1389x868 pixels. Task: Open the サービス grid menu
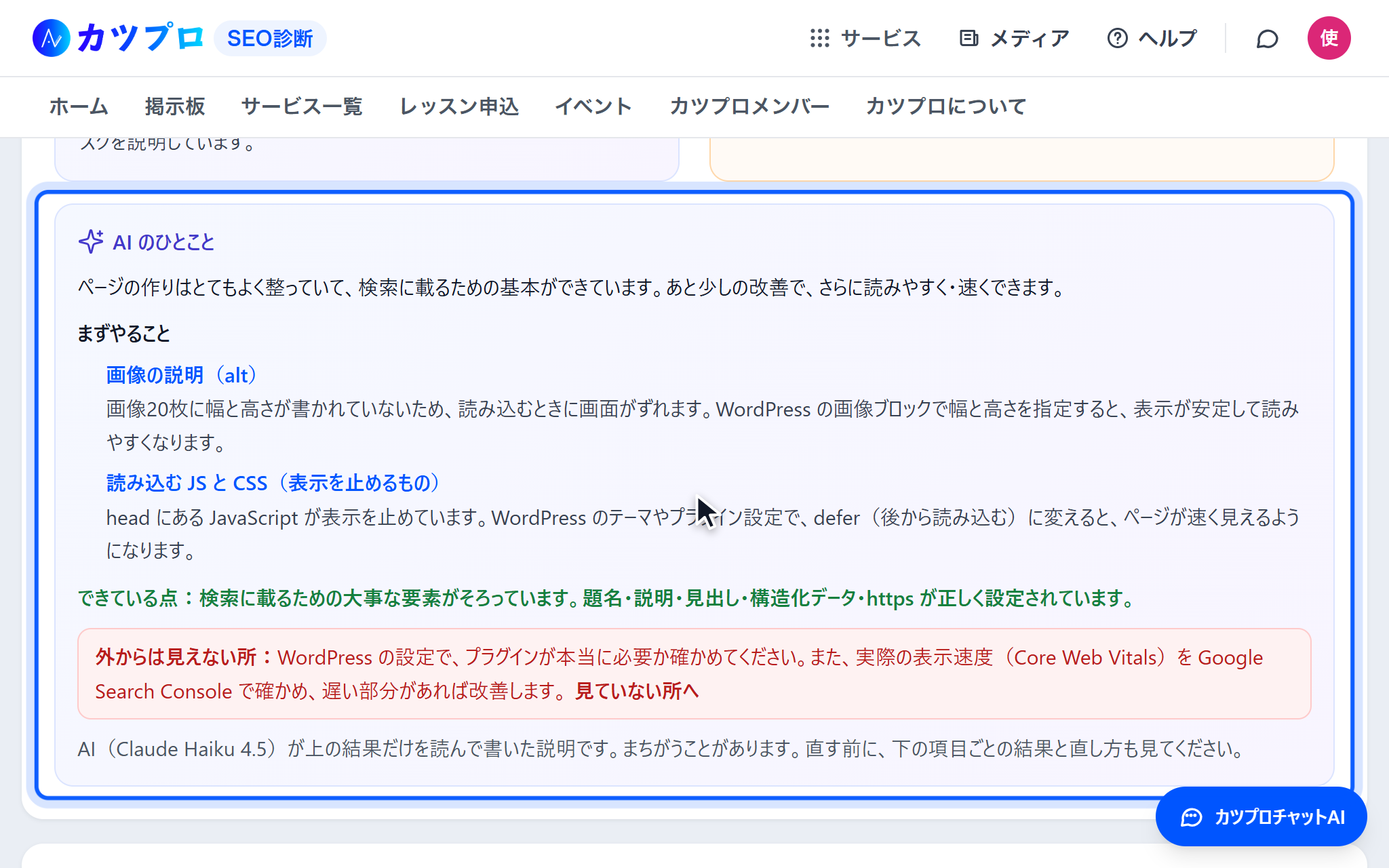pos(865,38)
